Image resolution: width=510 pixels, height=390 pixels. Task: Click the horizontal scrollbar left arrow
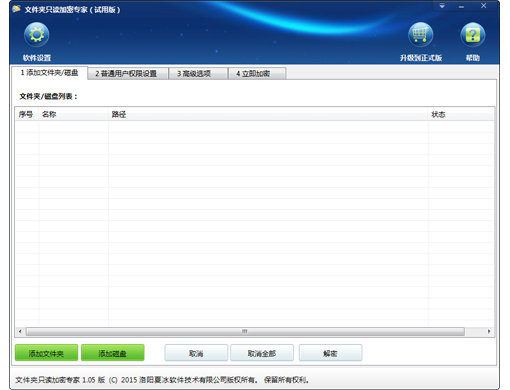coord(20,331)
